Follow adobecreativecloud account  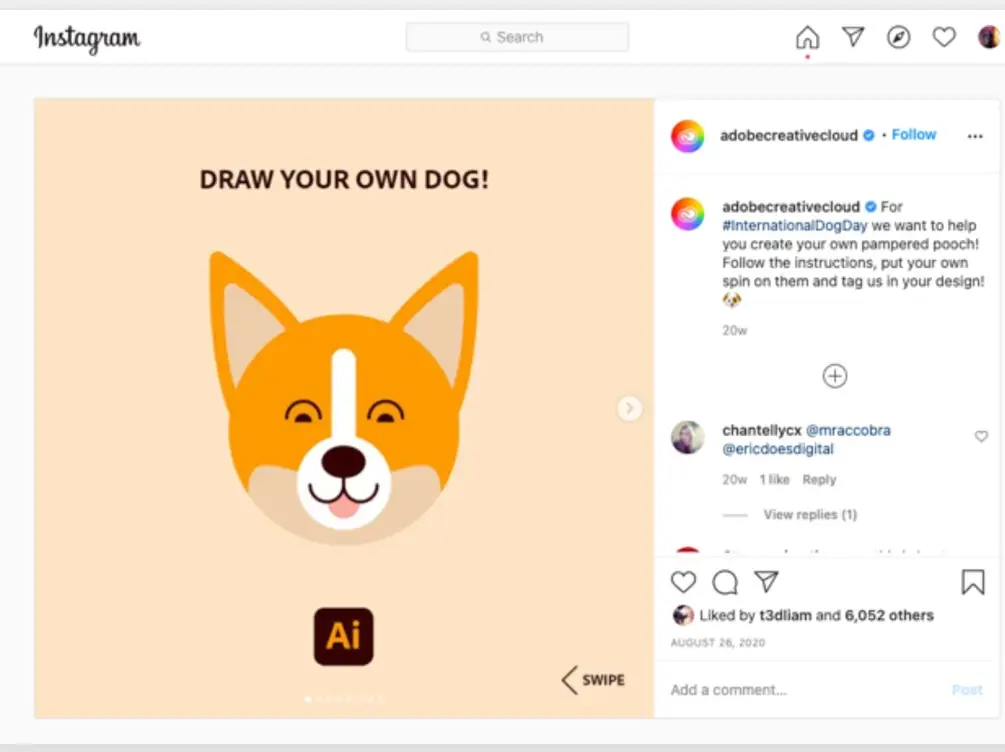[x=914, y=135]
